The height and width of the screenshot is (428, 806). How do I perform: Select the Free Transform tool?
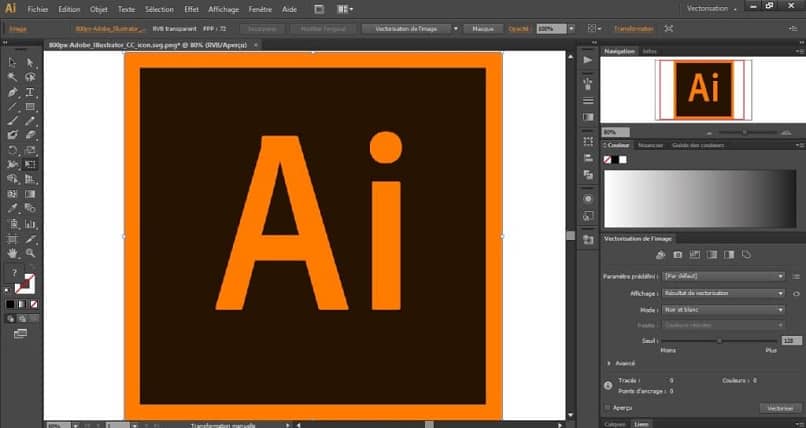pyautogui.click(x=30, y=165)
